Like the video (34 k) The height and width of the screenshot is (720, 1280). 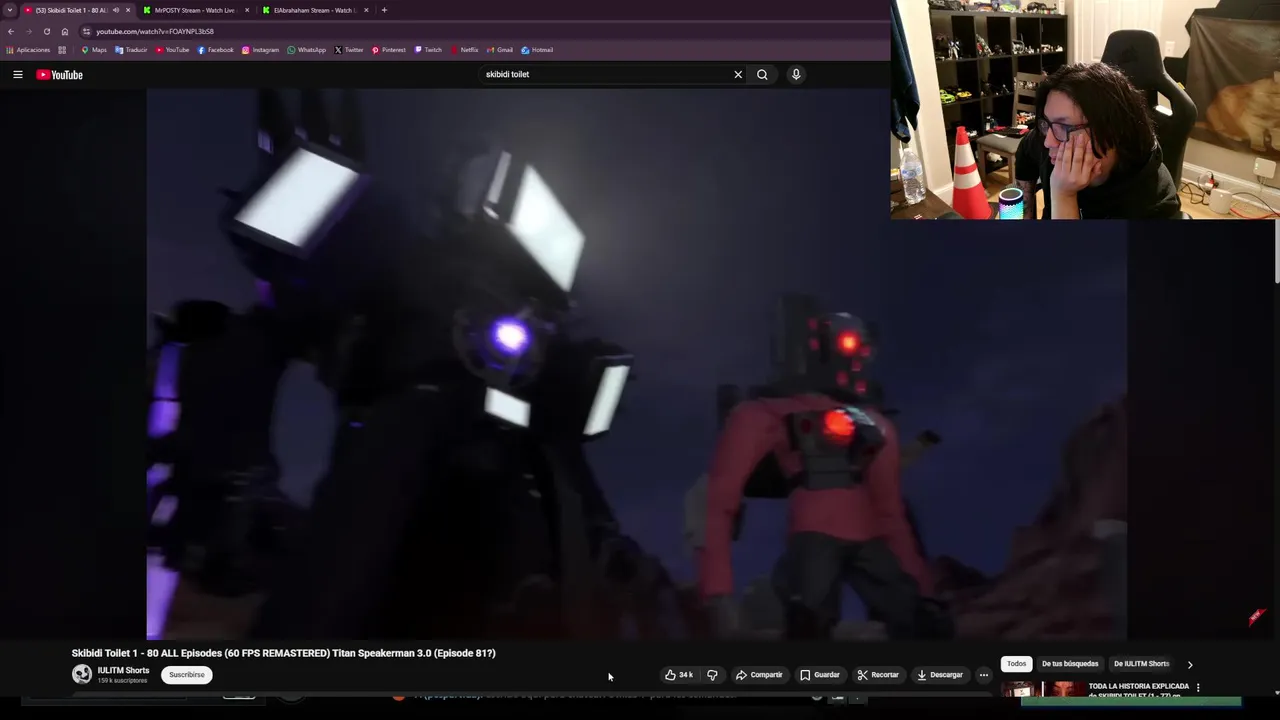tap(679, 675)
